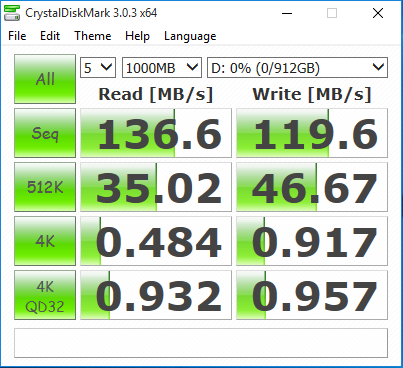
Task: Minimize the CrystalDiskMark window
Action: [x=287, y=13]
